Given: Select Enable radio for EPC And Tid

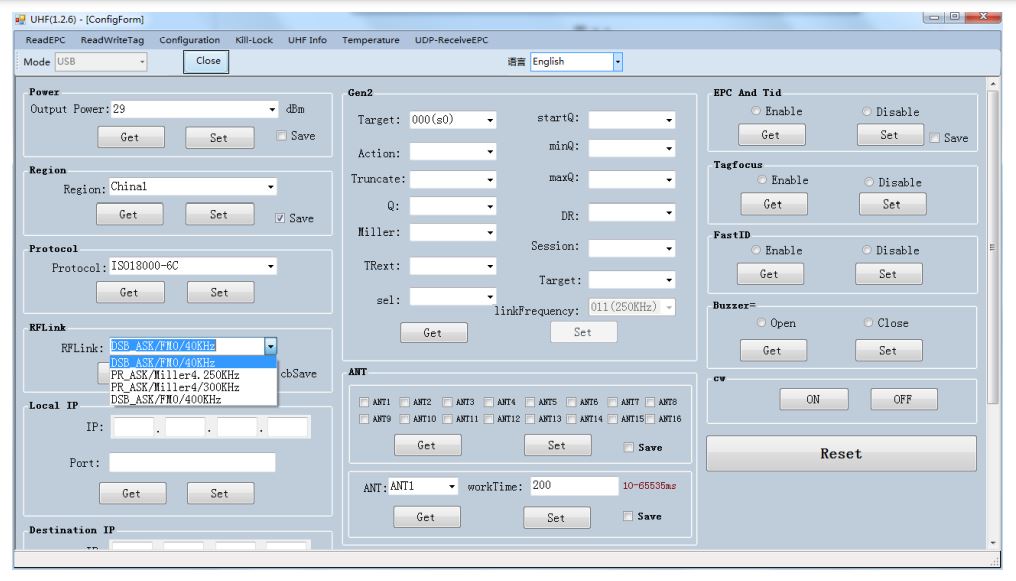Looking at the screenshot, I should click(x=757, y=111).
